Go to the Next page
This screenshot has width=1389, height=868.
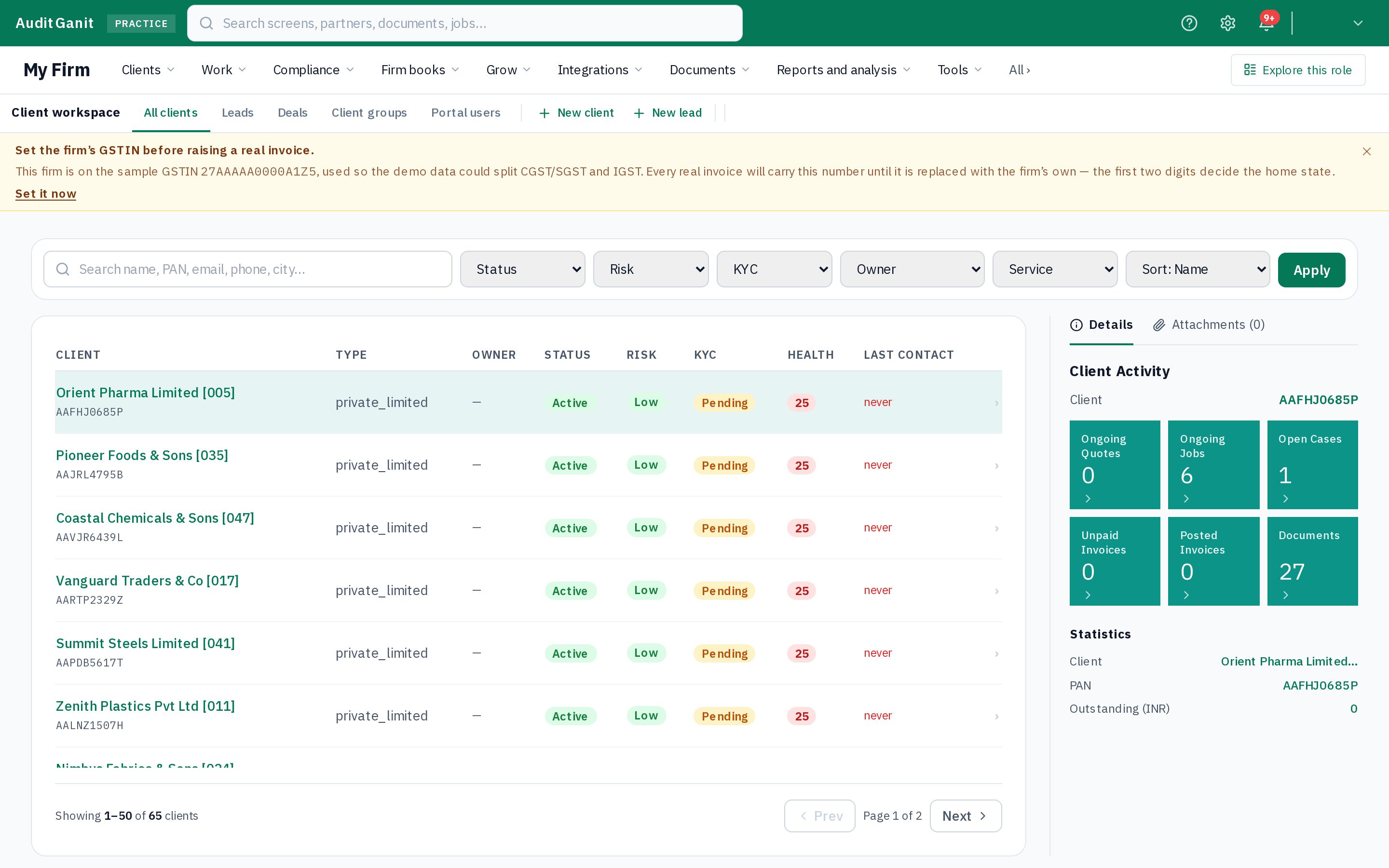click(x=966, y=816)
